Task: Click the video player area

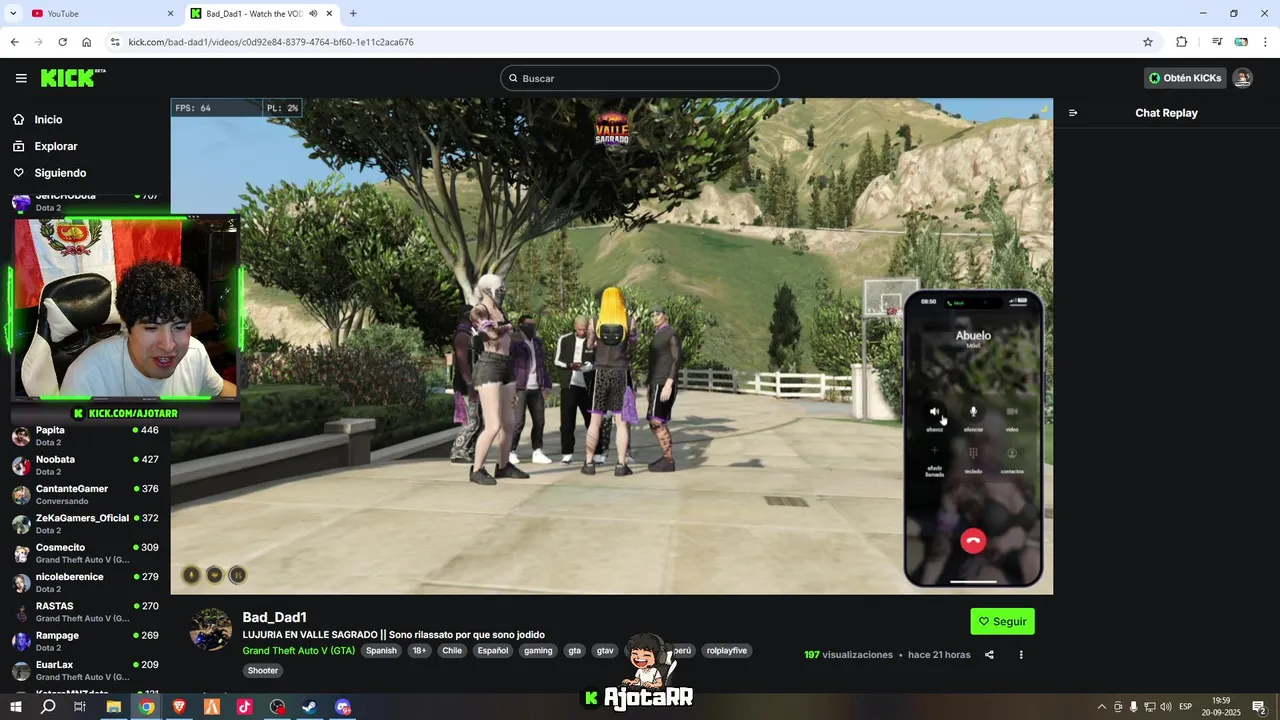Action: click(611, 346)
